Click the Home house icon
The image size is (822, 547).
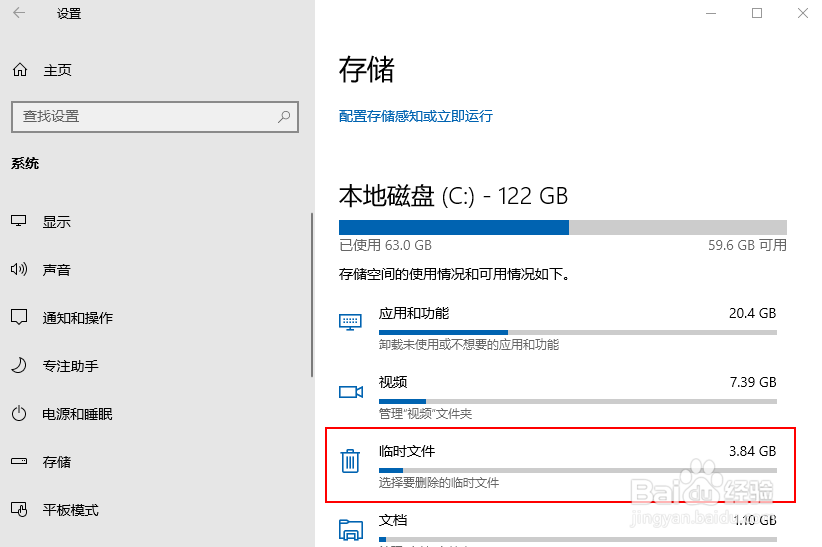(x=19, y=71)
